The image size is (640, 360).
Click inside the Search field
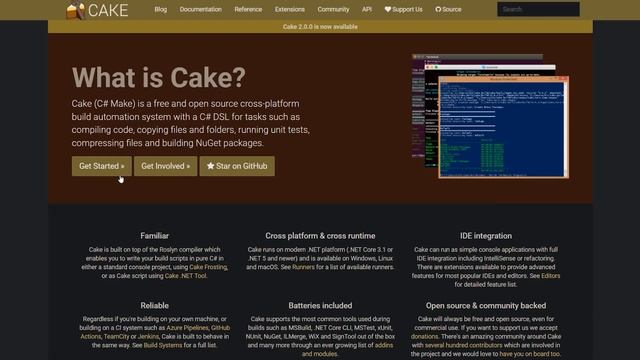(538, 9)
